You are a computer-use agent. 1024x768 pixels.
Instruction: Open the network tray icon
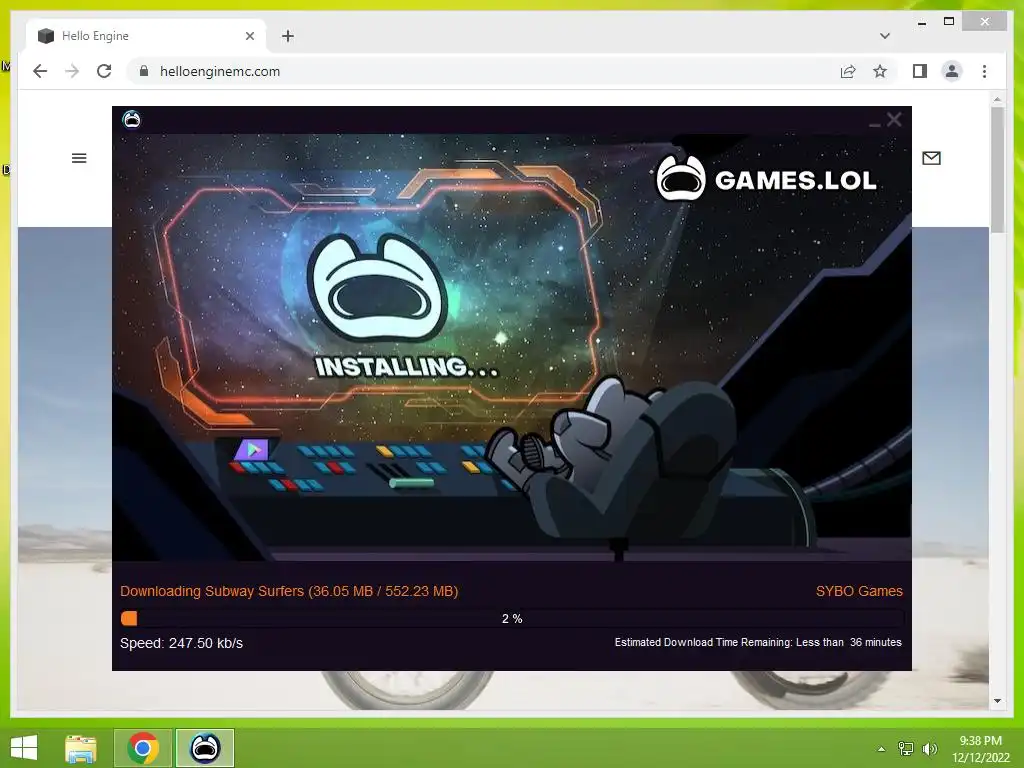tap(906, 749)
